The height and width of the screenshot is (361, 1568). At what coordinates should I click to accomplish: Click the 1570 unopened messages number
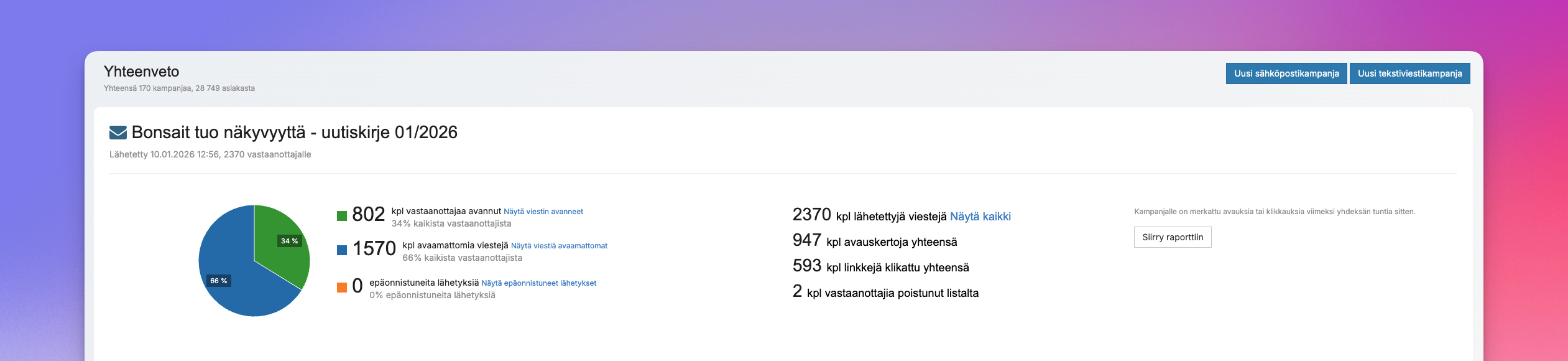click(x=374, y=249)
